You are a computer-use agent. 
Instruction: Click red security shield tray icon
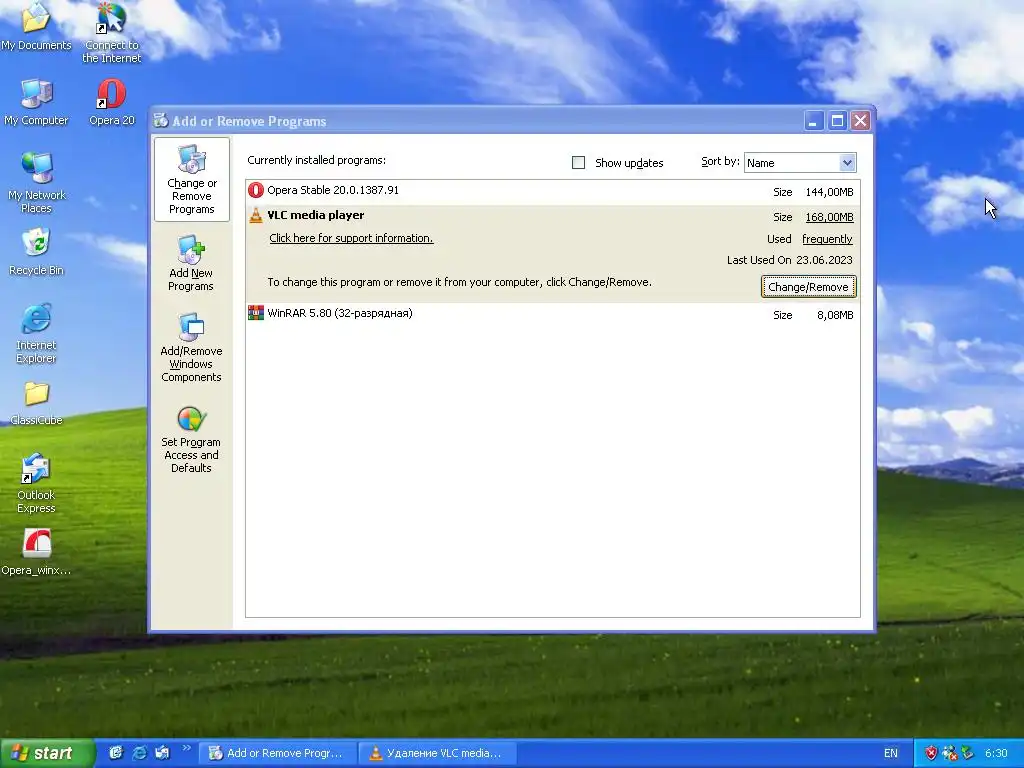click(931, 753)
